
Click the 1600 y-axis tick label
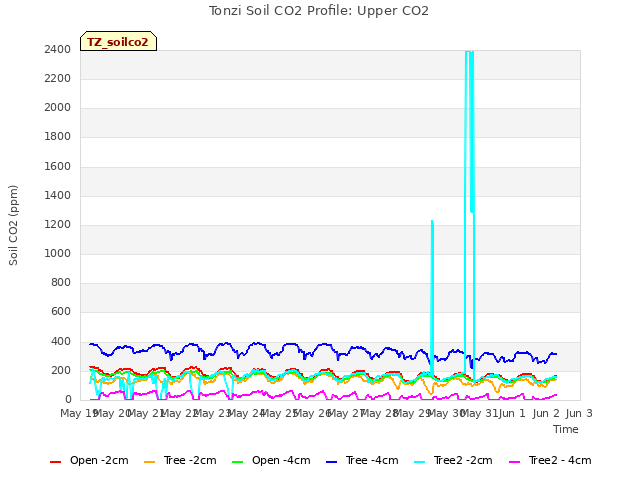[x=58, y=167]
